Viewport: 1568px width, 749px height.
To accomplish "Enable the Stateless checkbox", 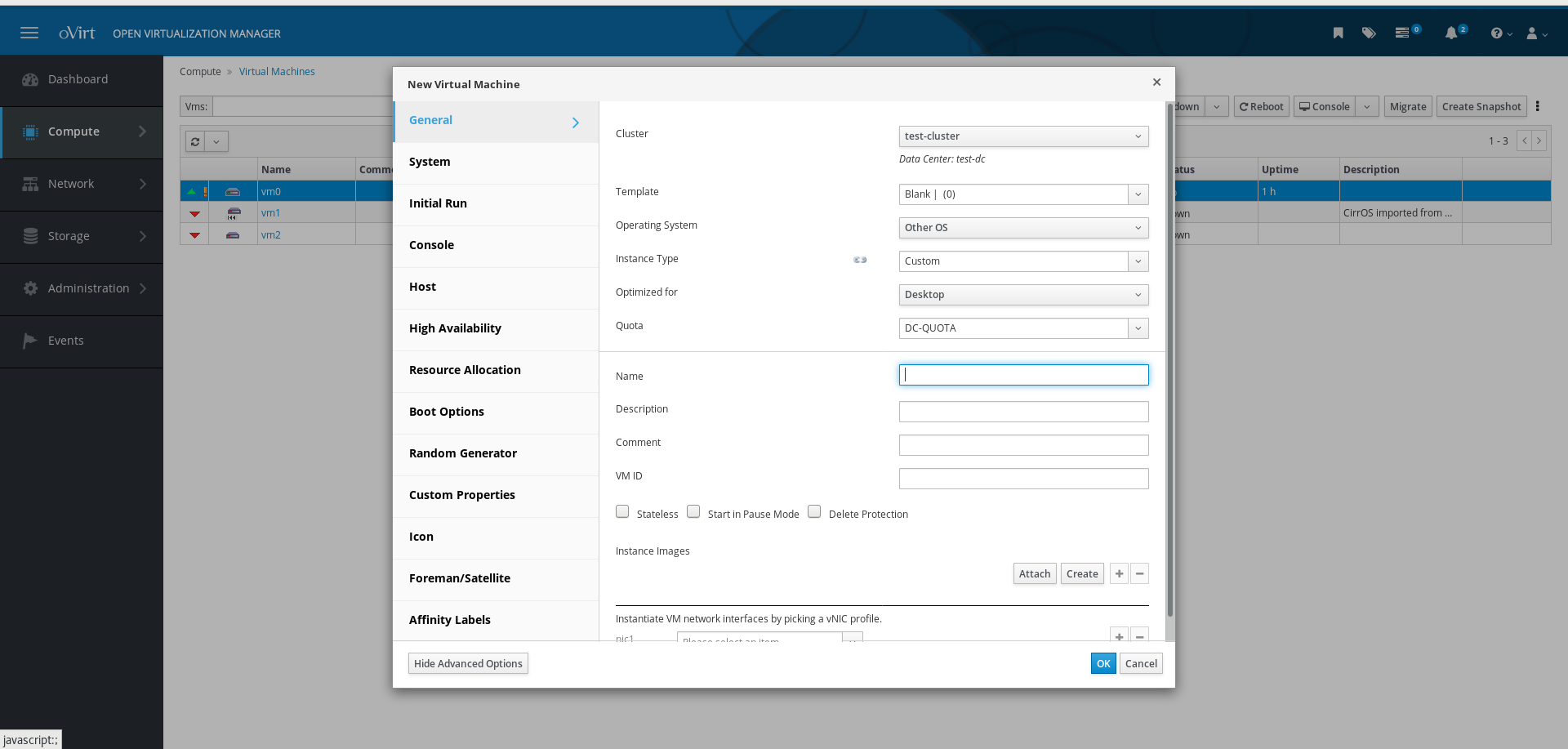I will click(622, 512).
